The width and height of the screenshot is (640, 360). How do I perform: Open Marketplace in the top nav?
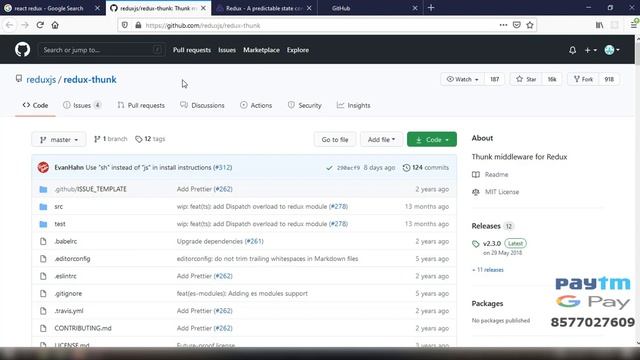tap(262, 50)
